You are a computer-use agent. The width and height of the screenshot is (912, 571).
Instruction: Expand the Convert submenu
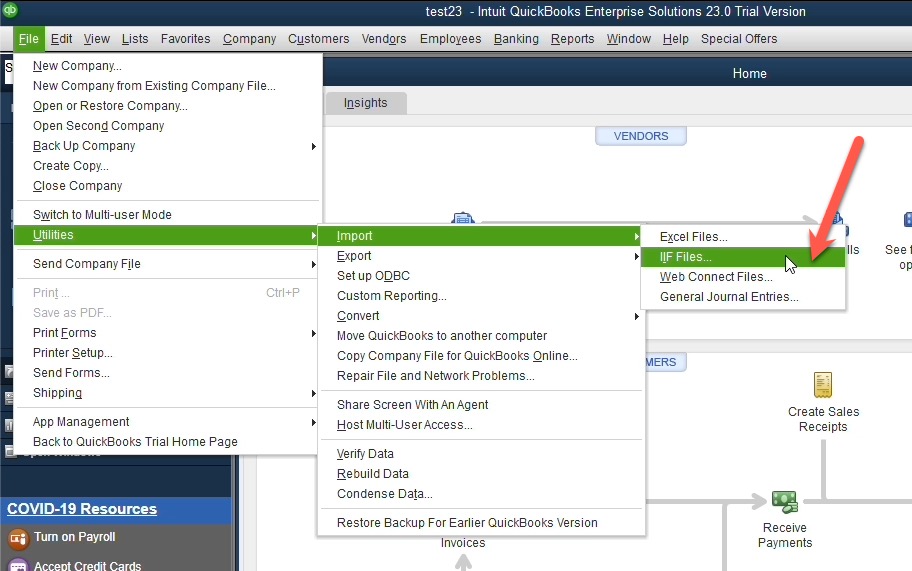(x=481, y=316)
